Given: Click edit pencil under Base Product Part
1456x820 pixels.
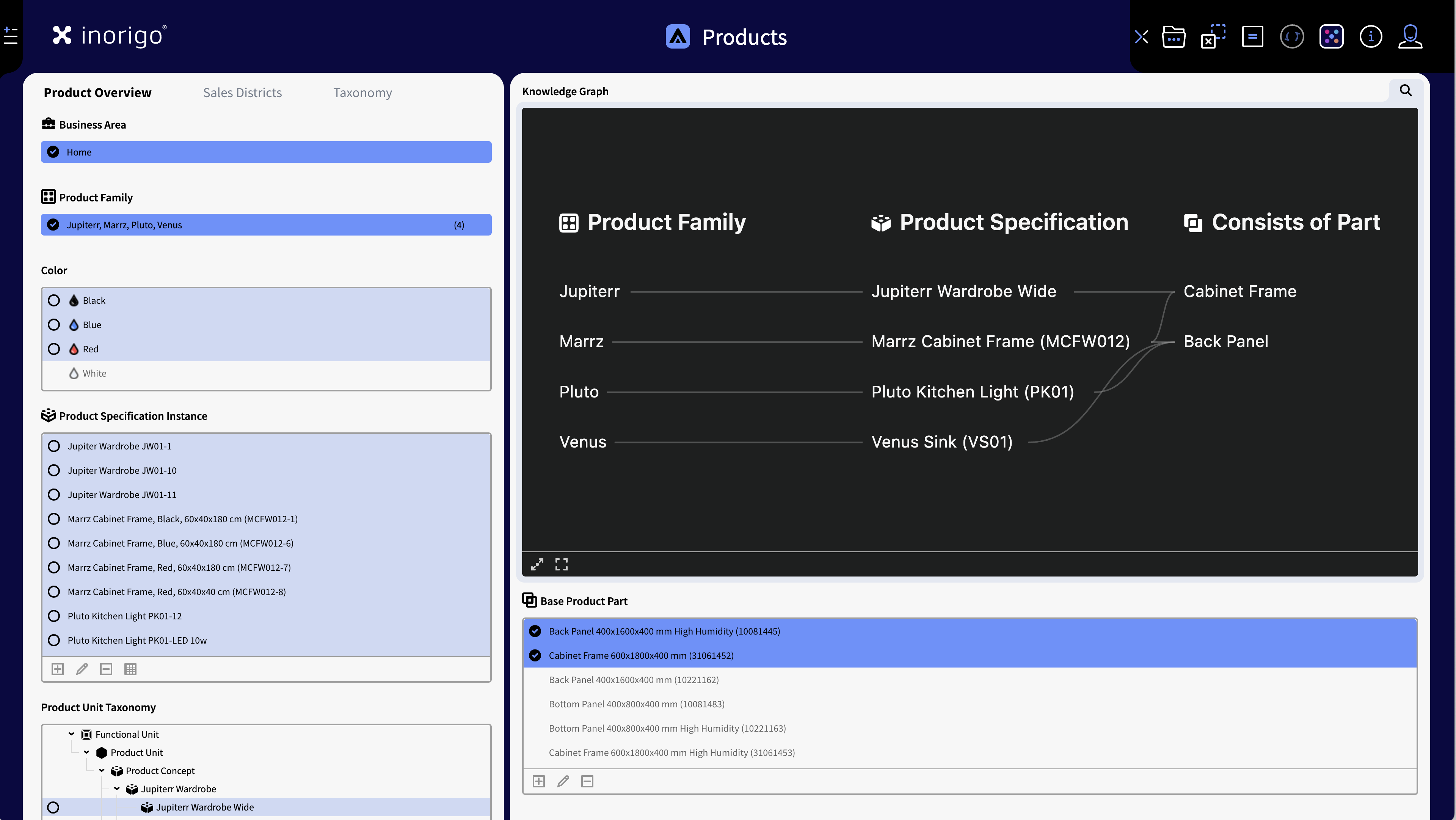Looking at the screenshot, I should (x=563, y=781).
